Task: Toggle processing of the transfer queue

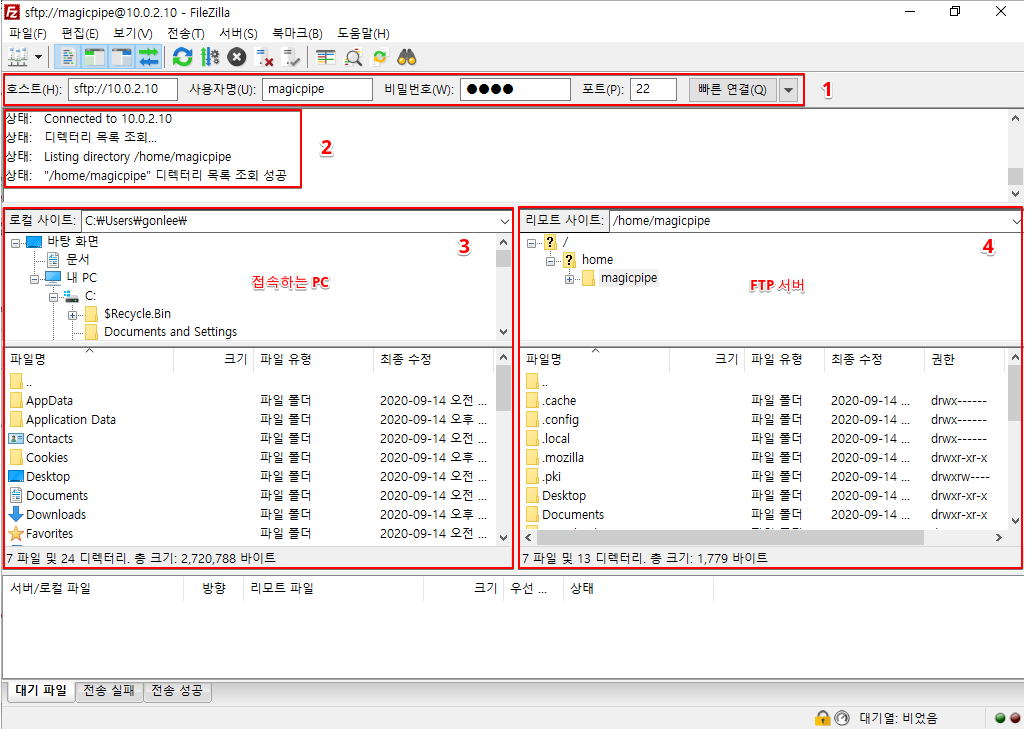Action: coord(210,58)
